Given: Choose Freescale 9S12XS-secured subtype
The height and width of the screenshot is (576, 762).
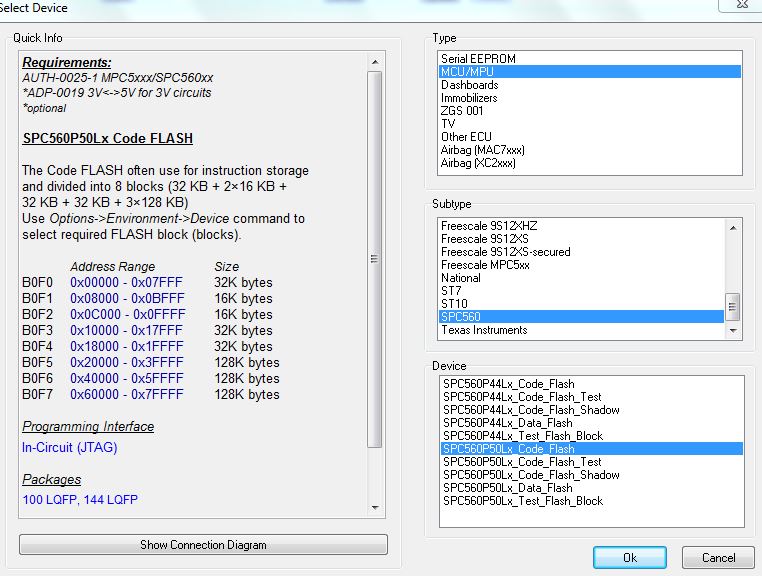Looking at the screenshot, I should coord(581,252).
